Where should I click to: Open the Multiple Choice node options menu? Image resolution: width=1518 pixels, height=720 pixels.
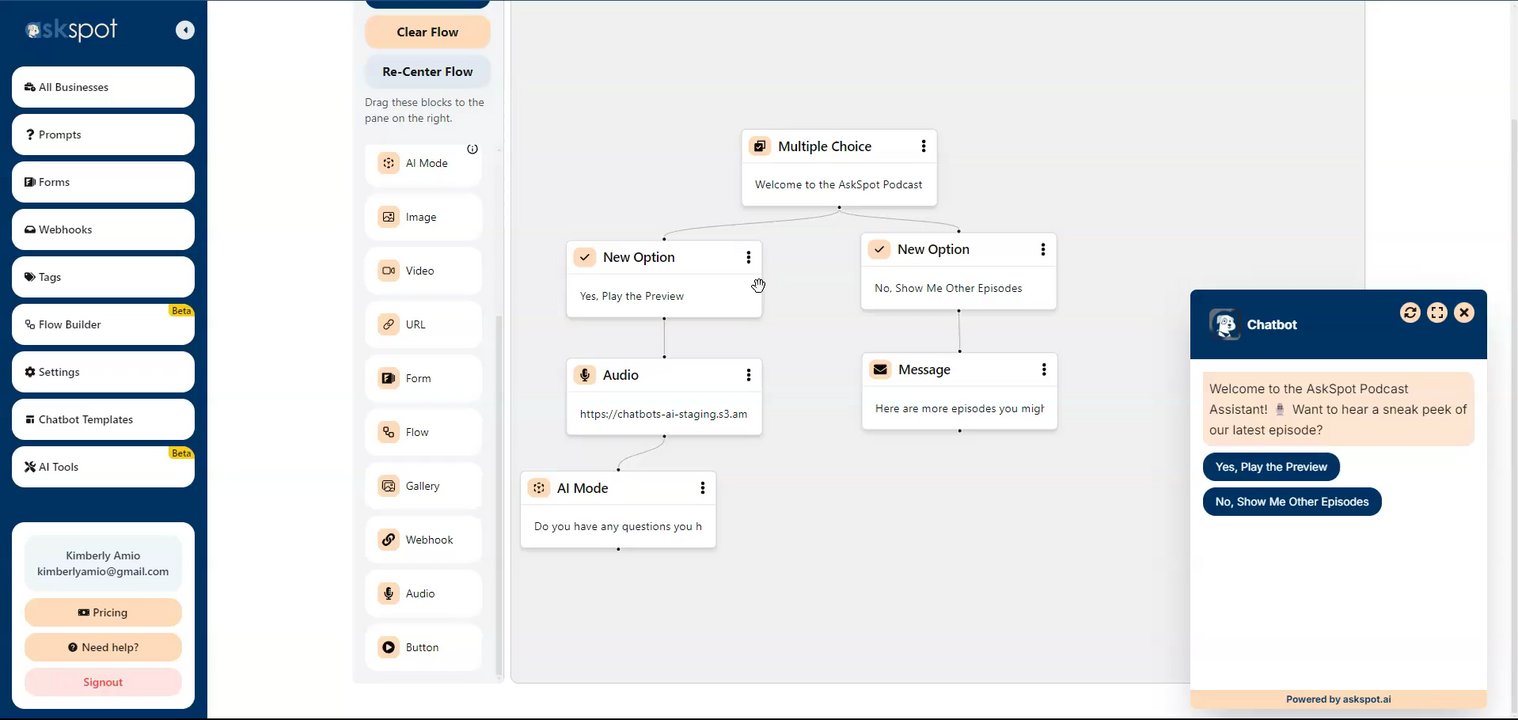tap(923, 146)
